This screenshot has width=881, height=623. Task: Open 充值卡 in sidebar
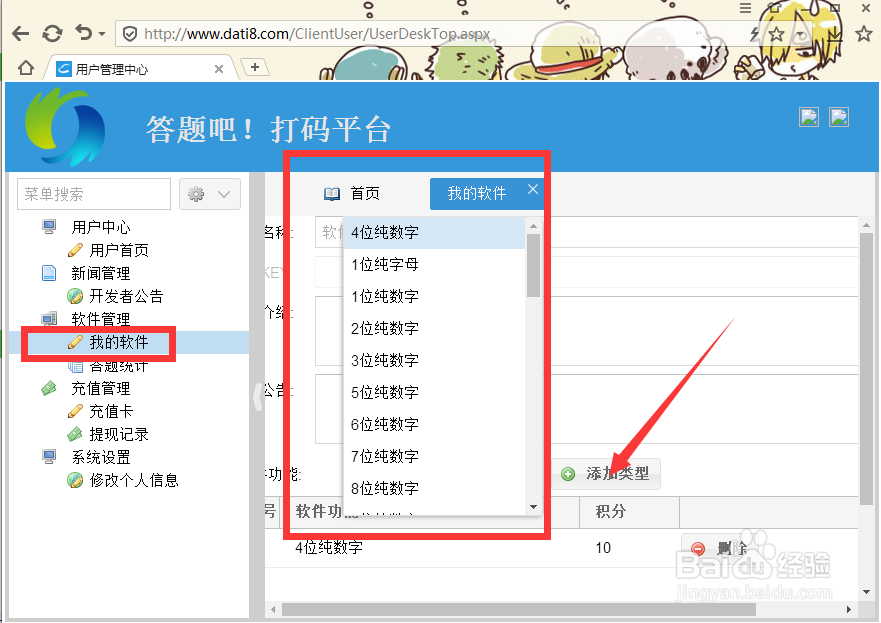[111, 411]
